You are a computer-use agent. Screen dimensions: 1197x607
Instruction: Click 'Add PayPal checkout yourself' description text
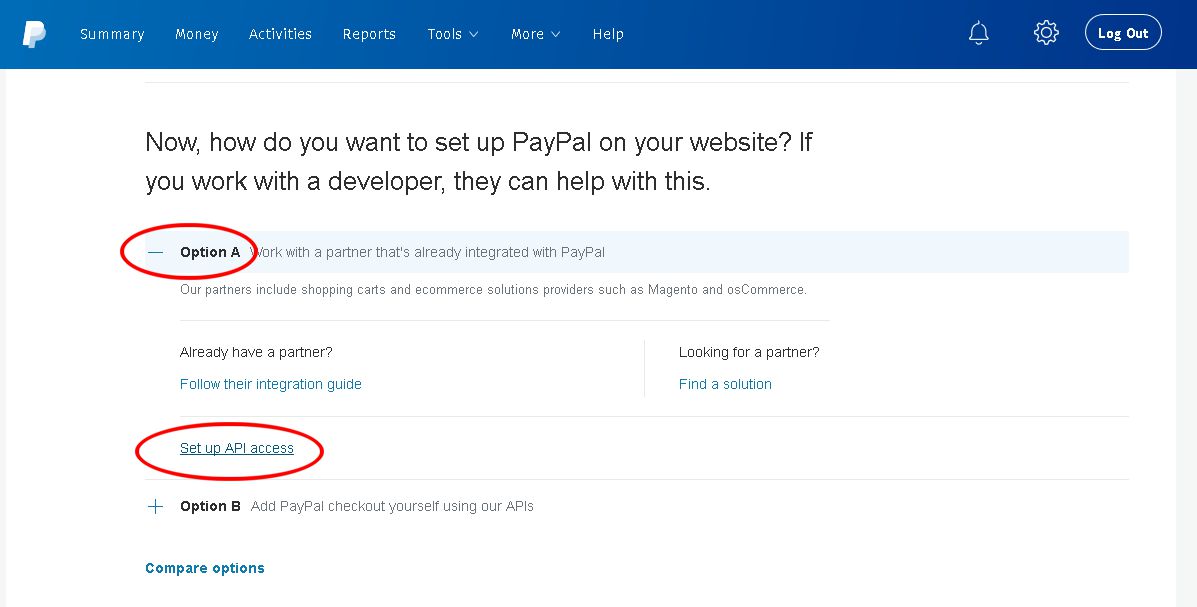point(392,506)
